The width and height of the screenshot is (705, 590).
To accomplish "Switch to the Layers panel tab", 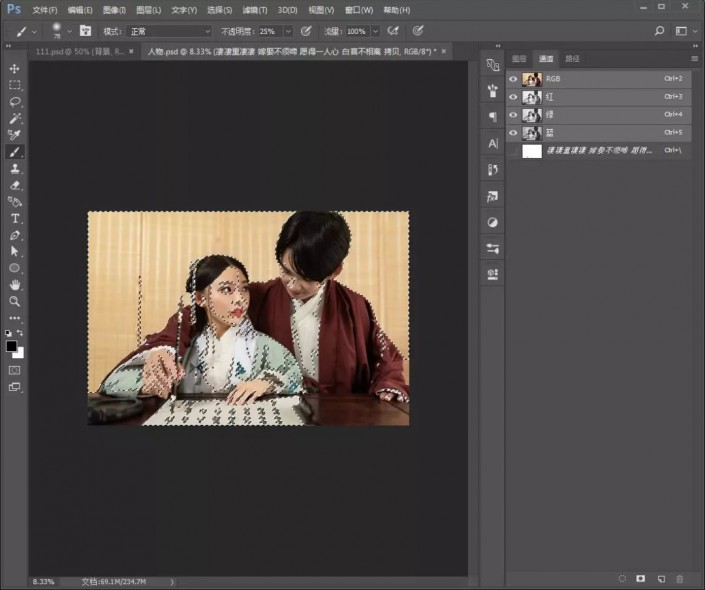I will click(519, 58).
